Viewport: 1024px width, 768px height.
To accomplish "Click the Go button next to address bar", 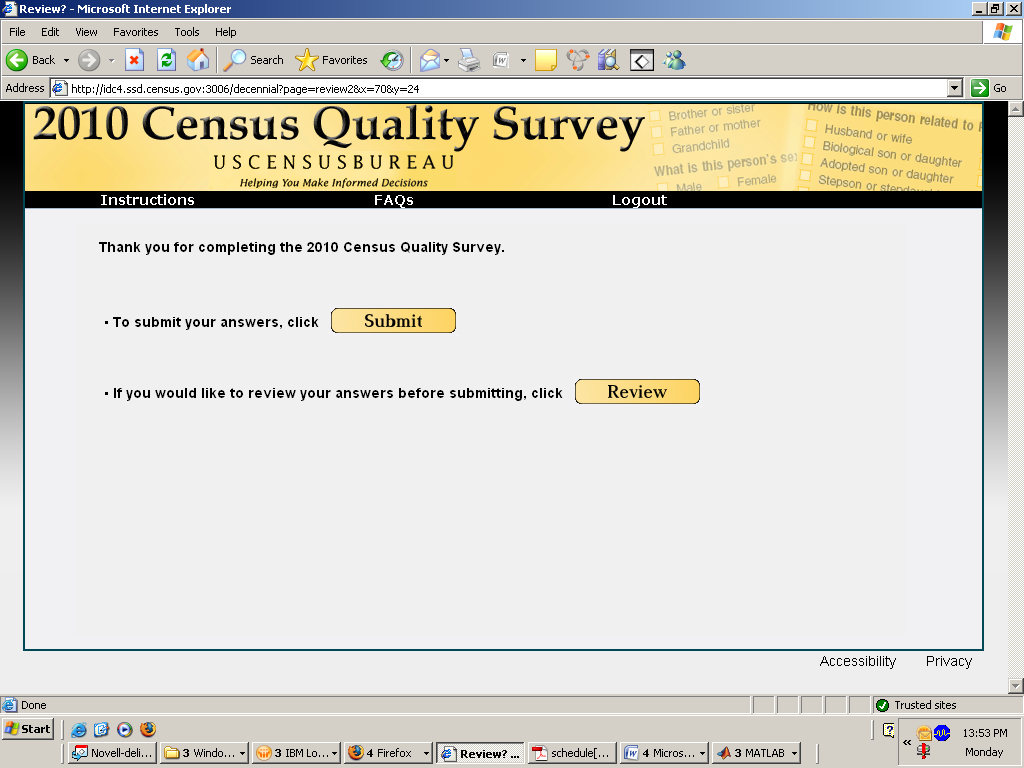I will coord(989,88).
